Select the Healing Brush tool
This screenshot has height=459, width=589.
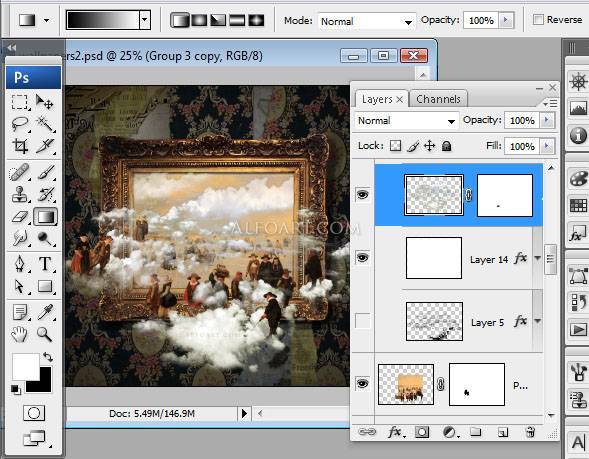(x=20, y=172)
